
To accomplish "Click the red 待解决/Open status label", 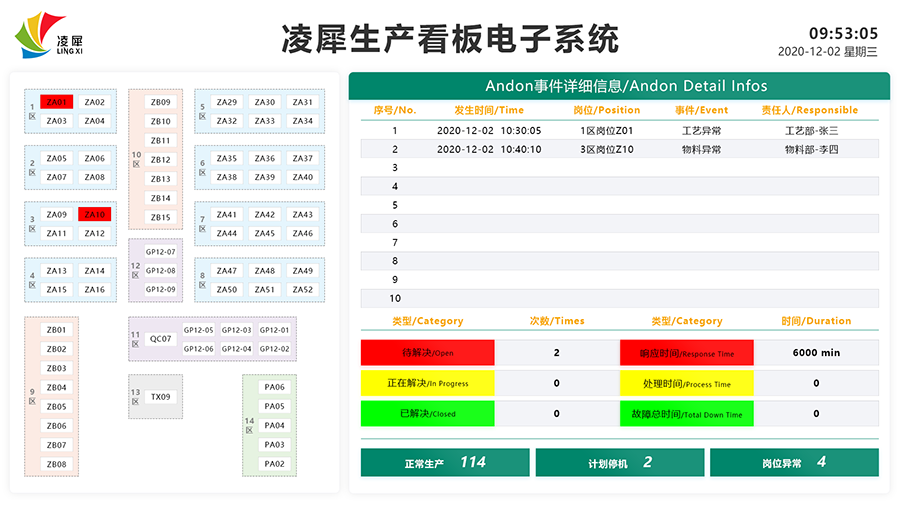I will point(427,353).
